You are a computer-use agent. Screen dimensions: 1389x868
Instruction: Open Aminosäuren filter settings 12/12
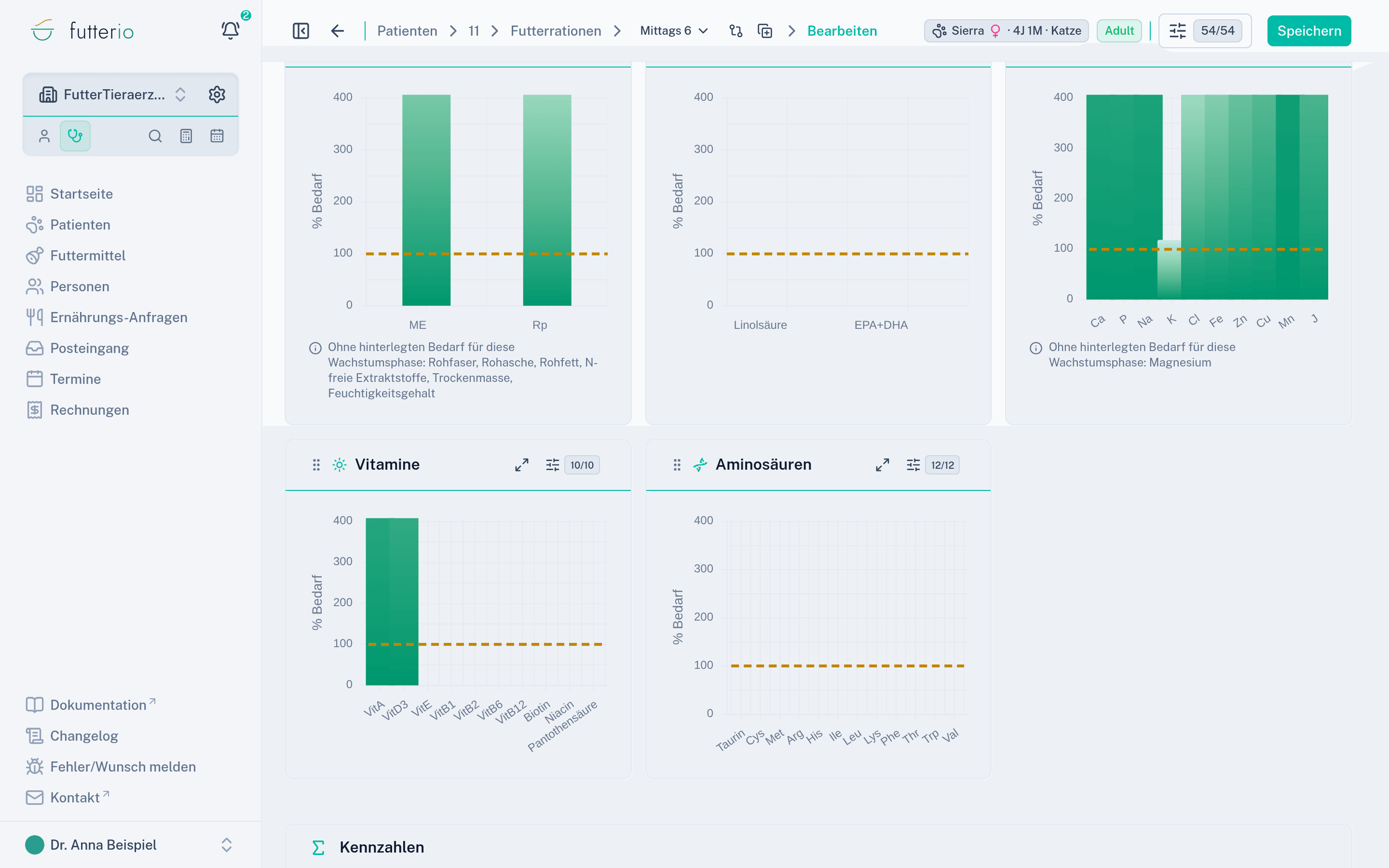click(933, 465)
